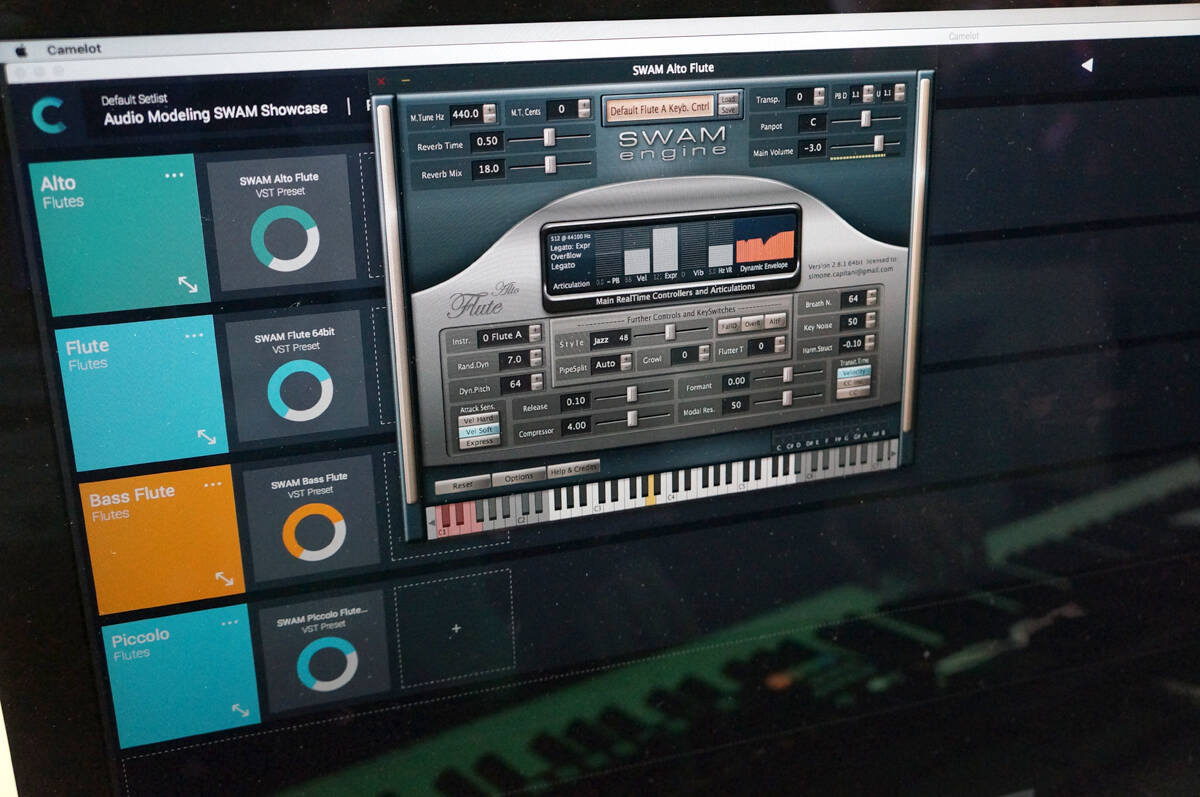This screenshot has height=797, width=1200.
Task: Open the Flute layer three-dot menu
Action: click(x=194, y=336)
